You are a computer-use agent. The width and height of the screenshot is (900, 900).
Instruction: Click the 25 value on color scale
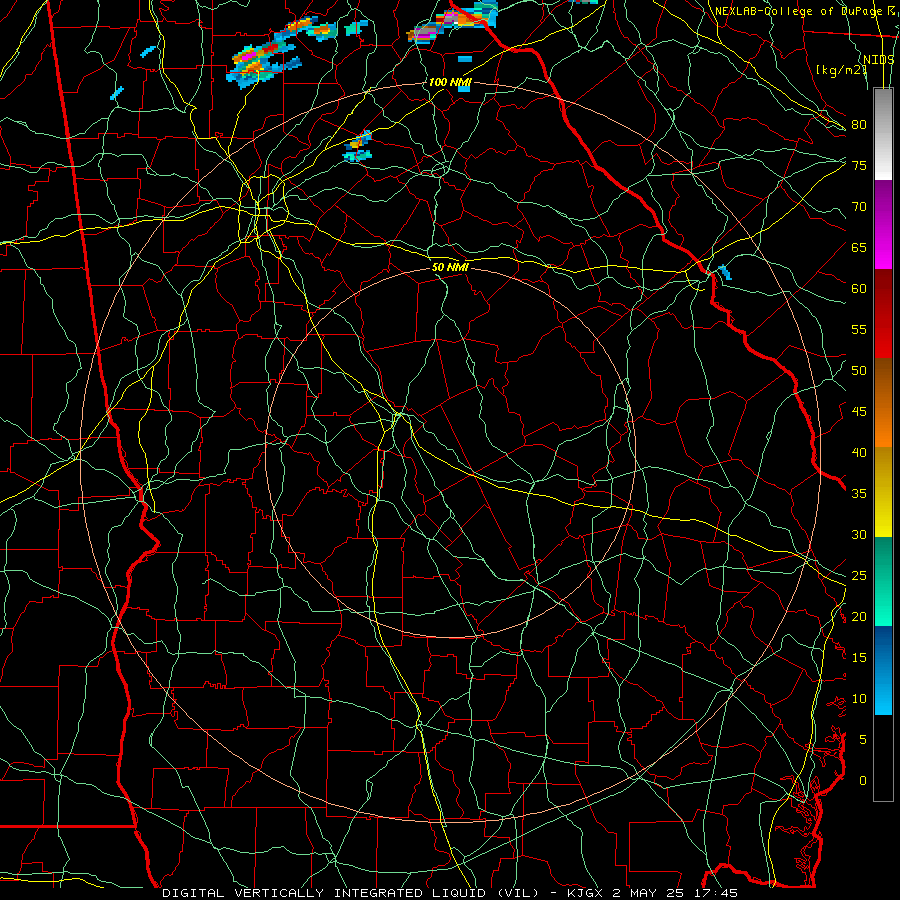pyautogui.click(x=859, y=576)
